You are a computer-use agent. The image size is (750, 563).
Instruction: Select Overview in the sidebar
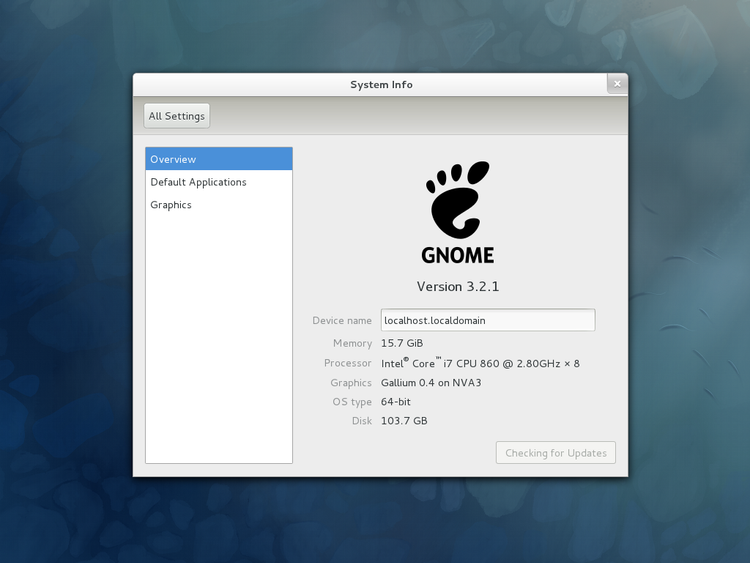tap(218, 159)
